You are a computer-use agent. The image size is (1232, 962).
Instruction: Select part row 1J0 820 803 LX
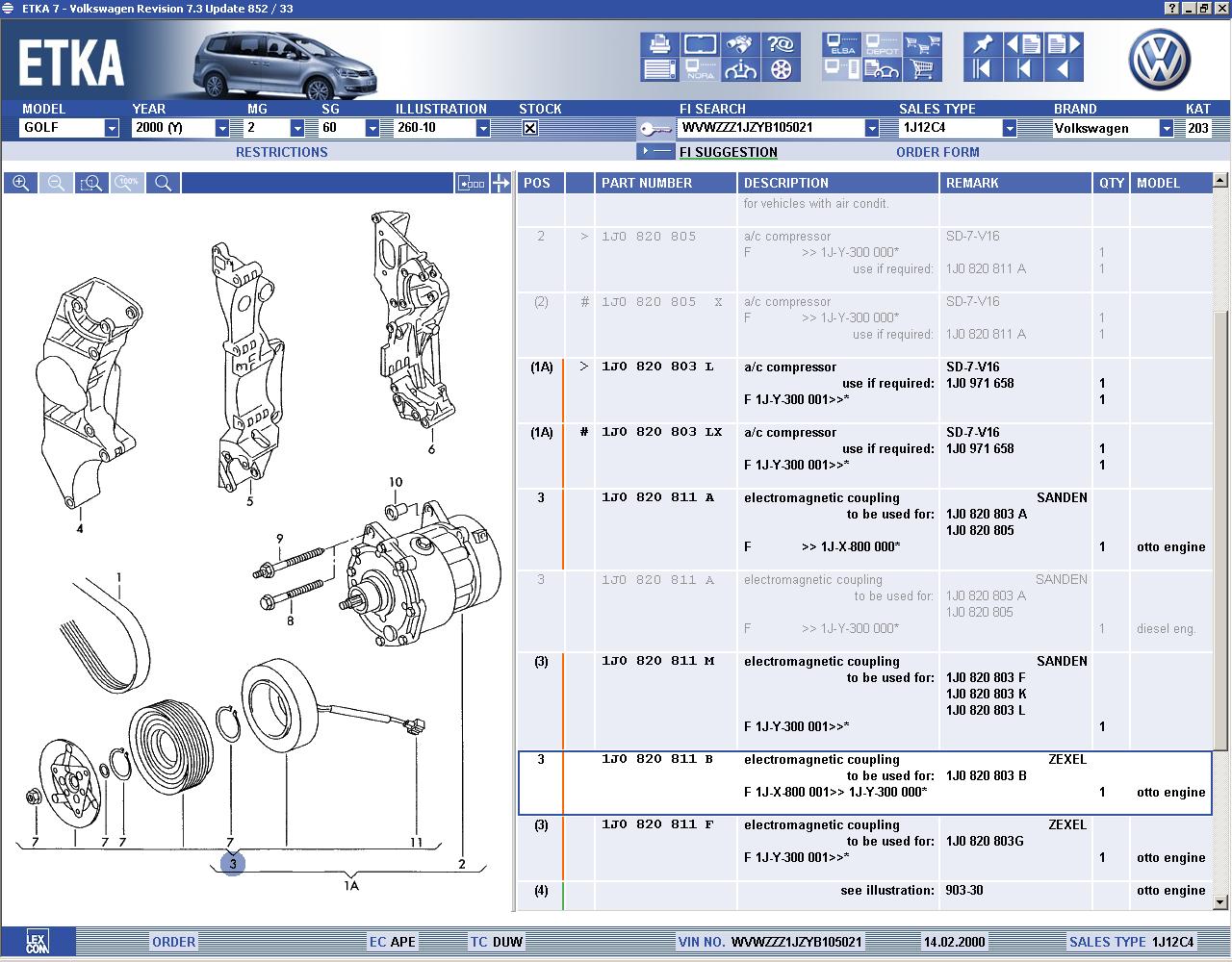864,456
